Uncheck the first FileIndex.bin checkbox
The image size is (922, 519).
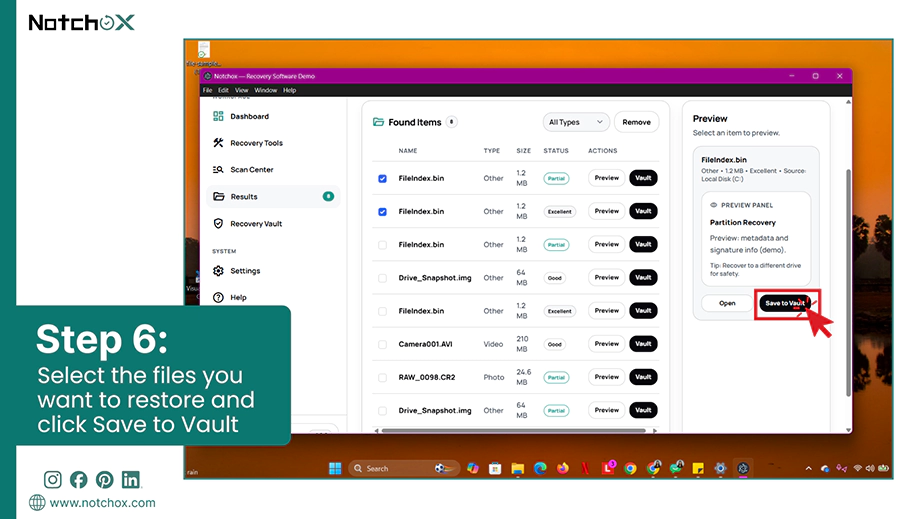pyautogui.click(x=382, y=178)
